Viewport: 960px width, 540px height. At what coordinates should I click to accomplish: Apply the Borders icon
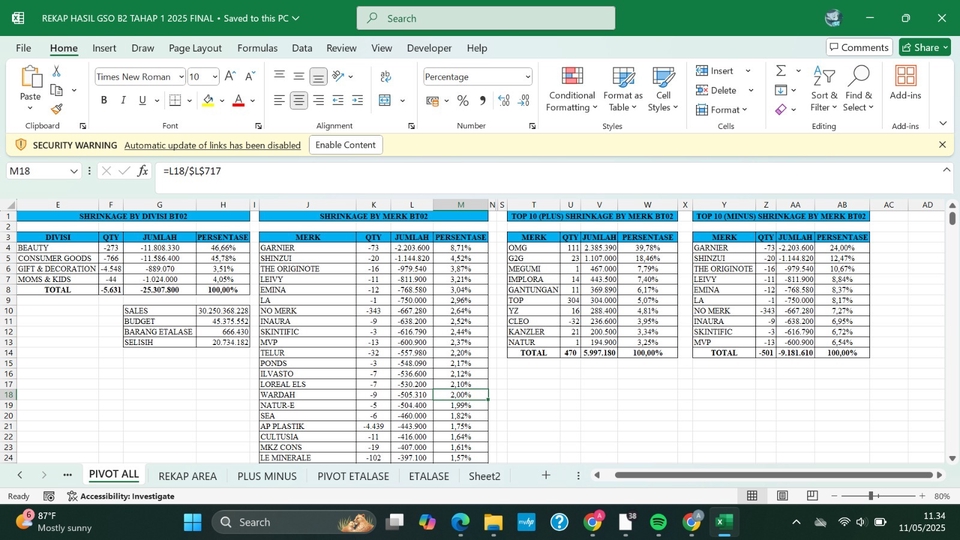pos(175,100)
